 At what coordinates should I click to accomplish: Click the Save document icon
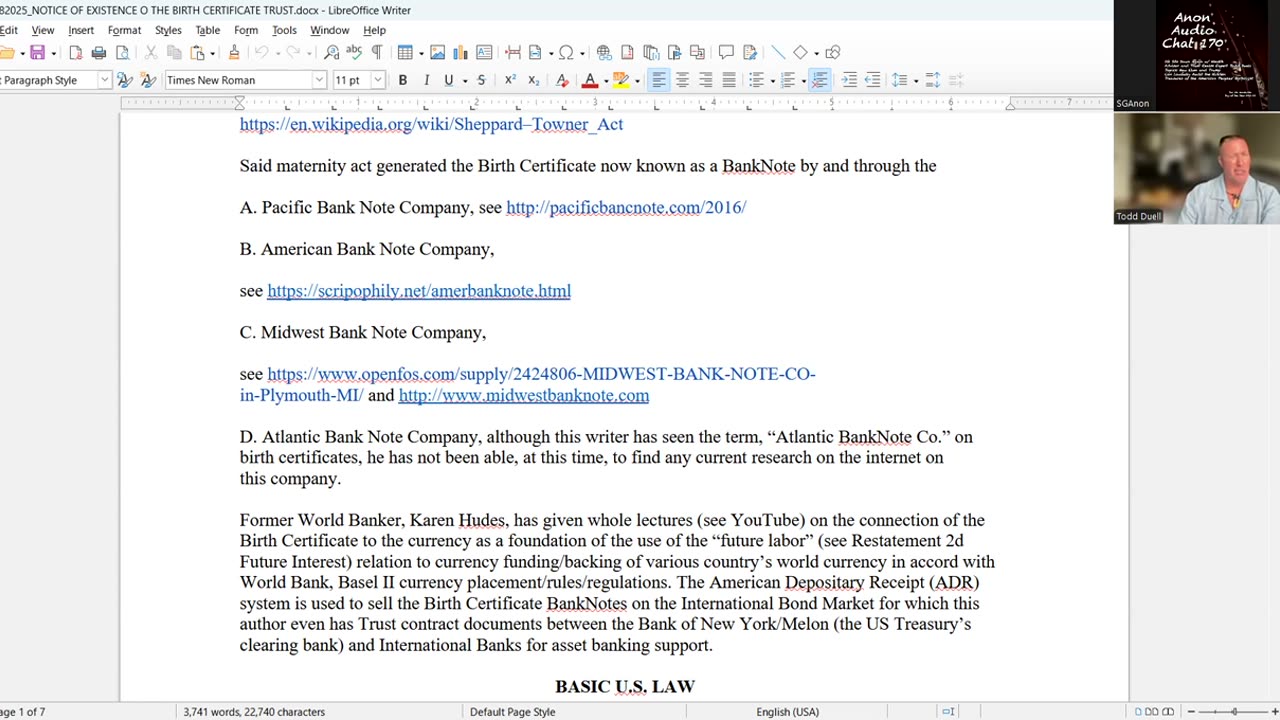[37, 53]
